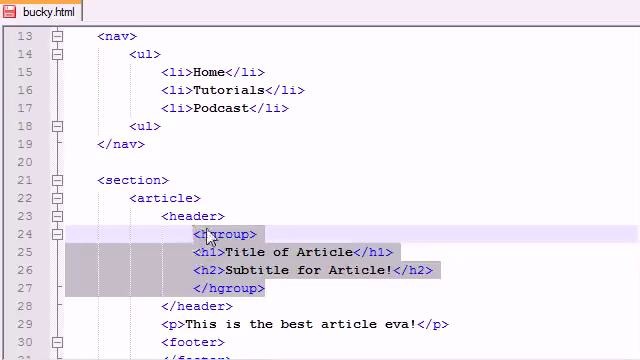This screenshot has height=360, width=640.
Task: Place cursor in the <nav> opening tag
Action: tap(117, 36)
